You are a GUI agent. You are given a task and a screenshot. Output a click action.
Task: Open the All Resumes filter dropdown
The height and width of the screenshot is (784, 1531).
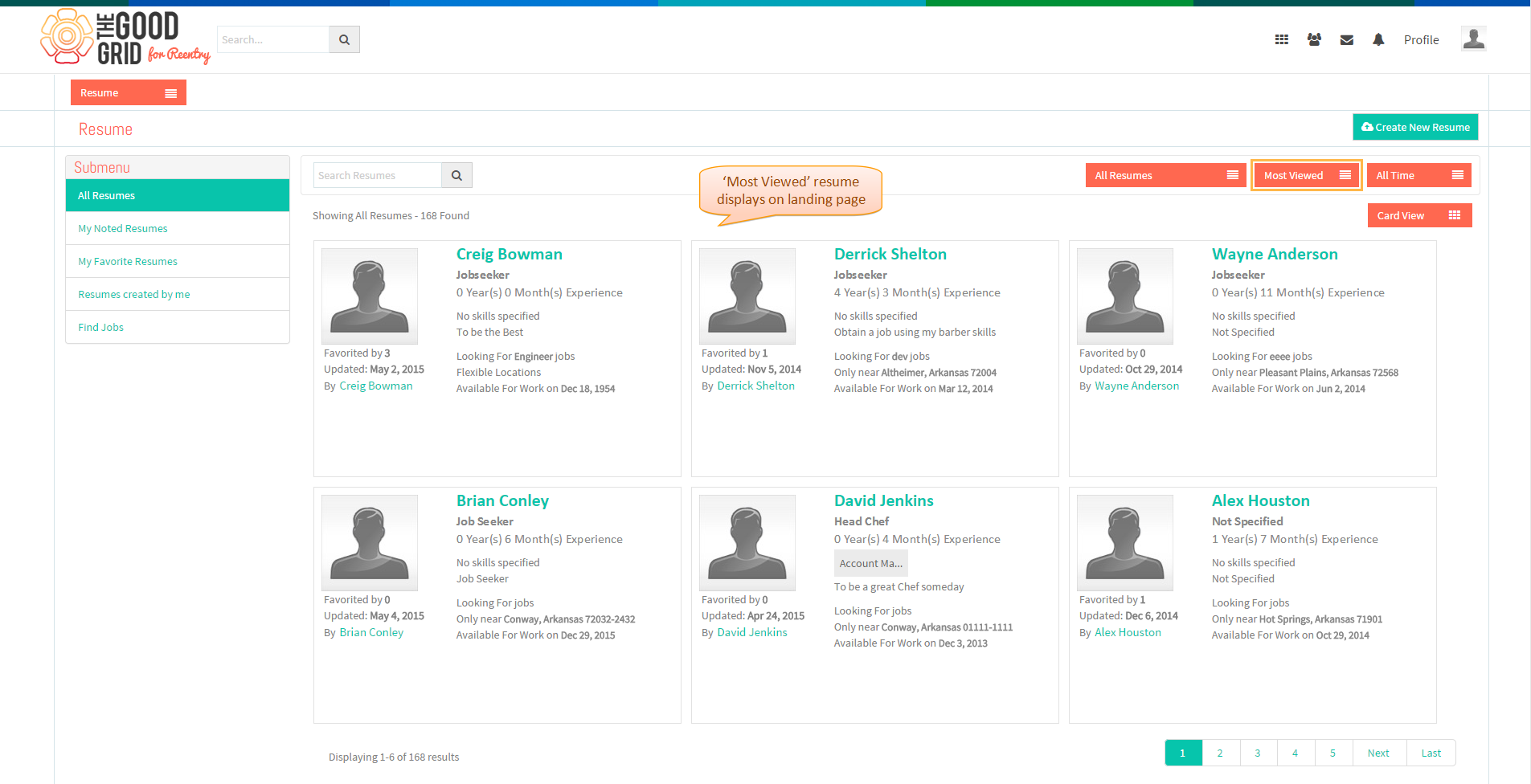click(x=1165, y=175)
